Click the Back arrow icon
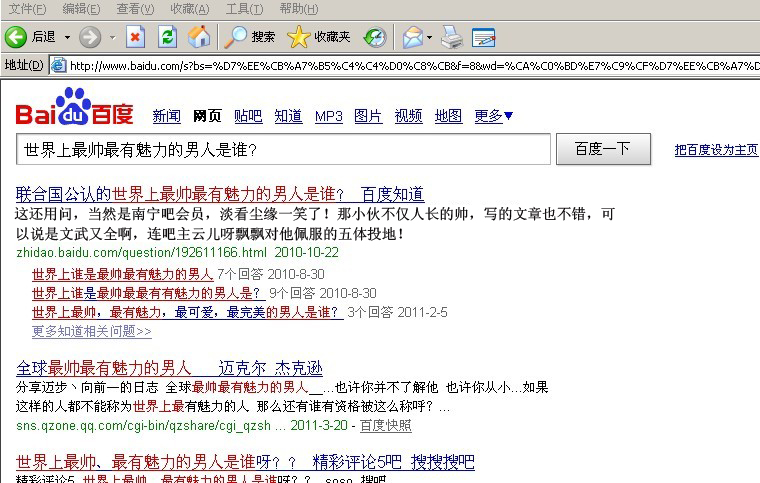This screenshot has height=483, width=760. (x=16, y=37)
